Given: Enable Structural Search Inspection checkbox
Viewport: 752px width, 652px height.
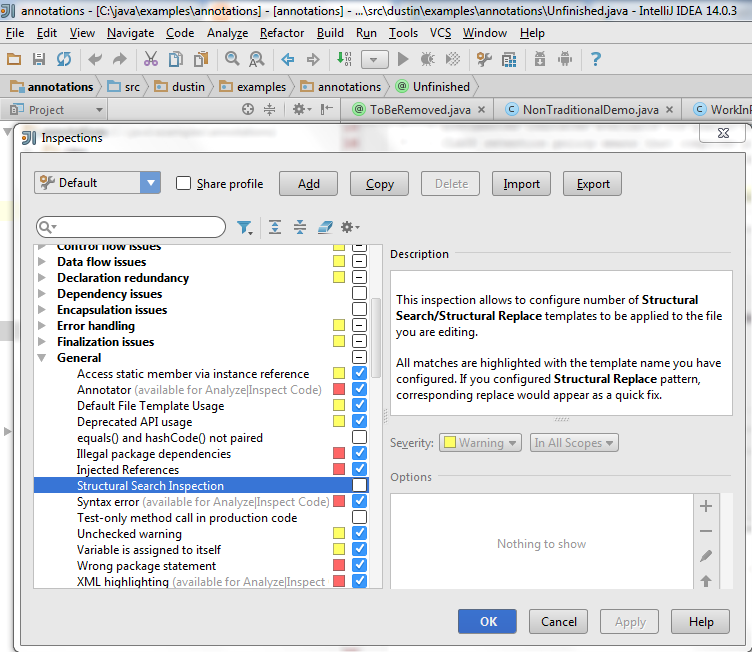Looking at the screenshot, I should click(x=359, y=485).
